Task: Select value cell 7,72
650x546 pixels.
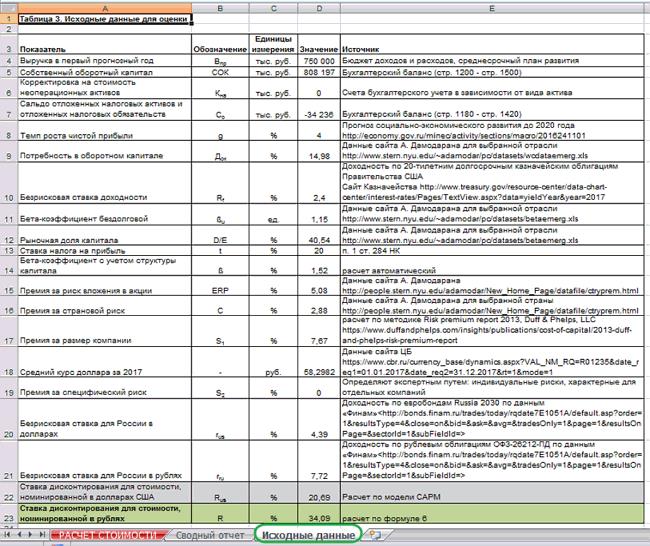Action: (319, 461)
